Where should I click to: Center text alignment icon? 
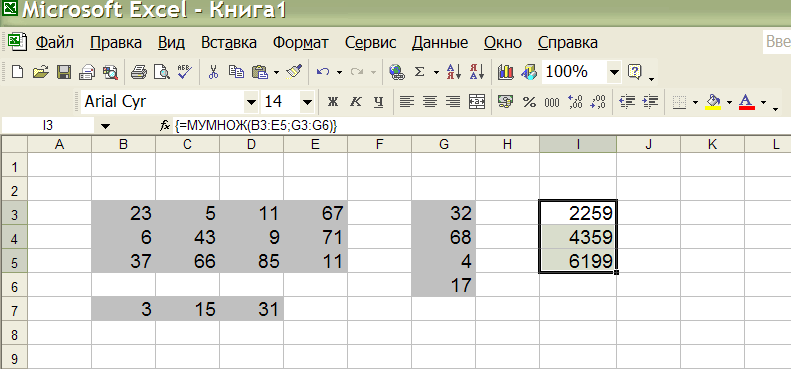click(430, 101)
